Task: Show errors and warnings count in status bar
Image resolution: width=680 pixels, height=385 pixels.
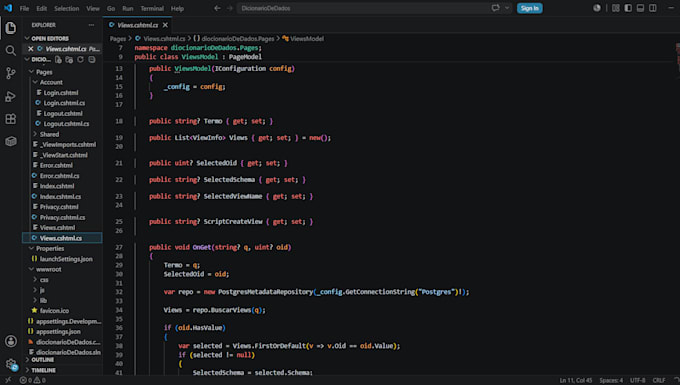Action: tap(33, 380)
